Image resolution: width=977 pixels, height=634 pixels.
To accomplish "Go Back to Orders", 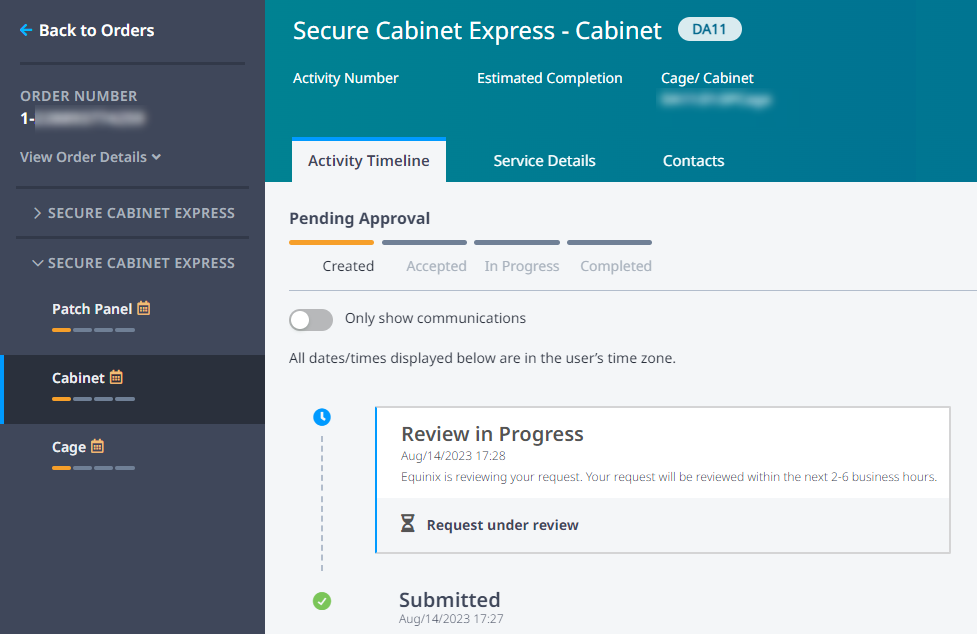I will pyautogui.click(x=97, y=30).
